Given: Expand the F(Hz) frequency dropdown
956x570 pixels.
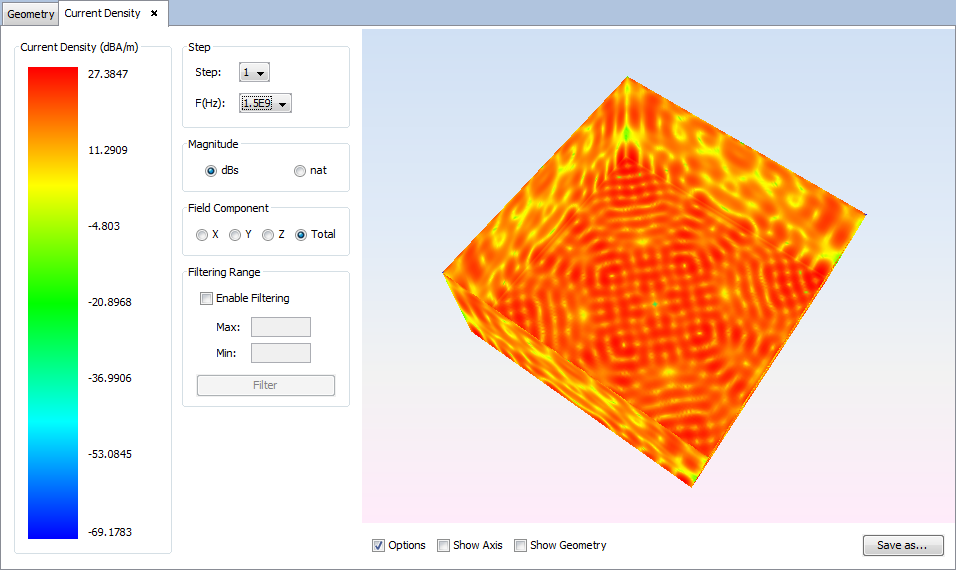Looking at the screenshot, I should (266, 103).
